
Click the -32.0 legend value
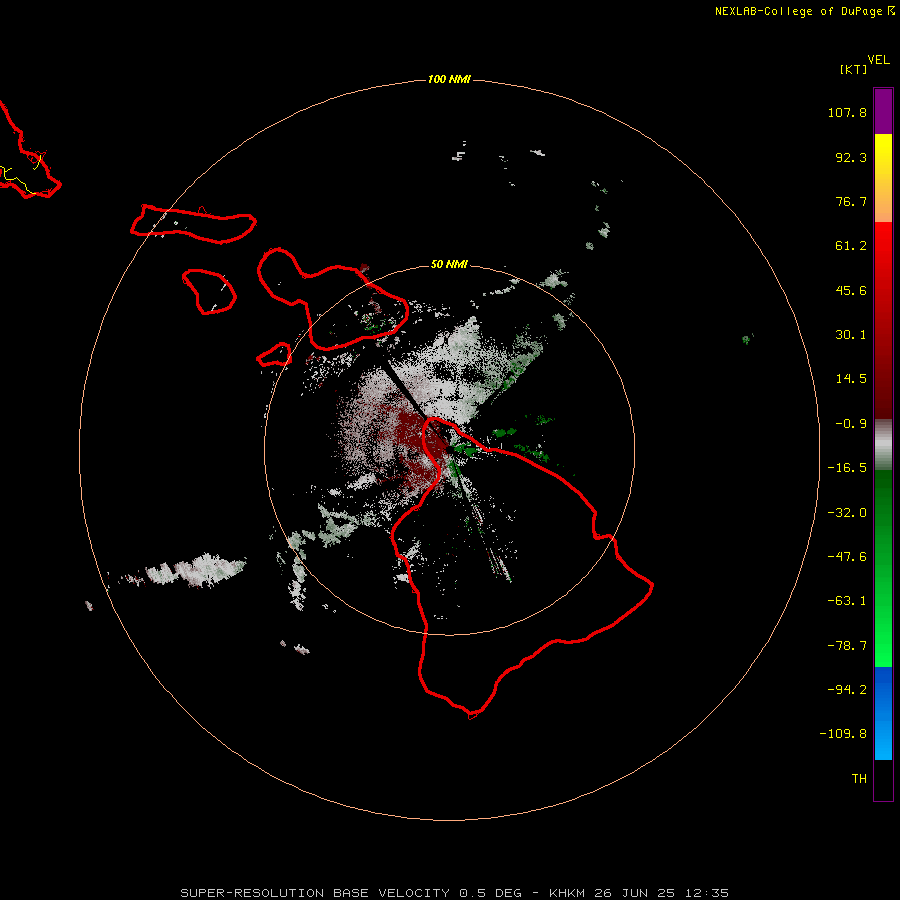tap(847, 513)
